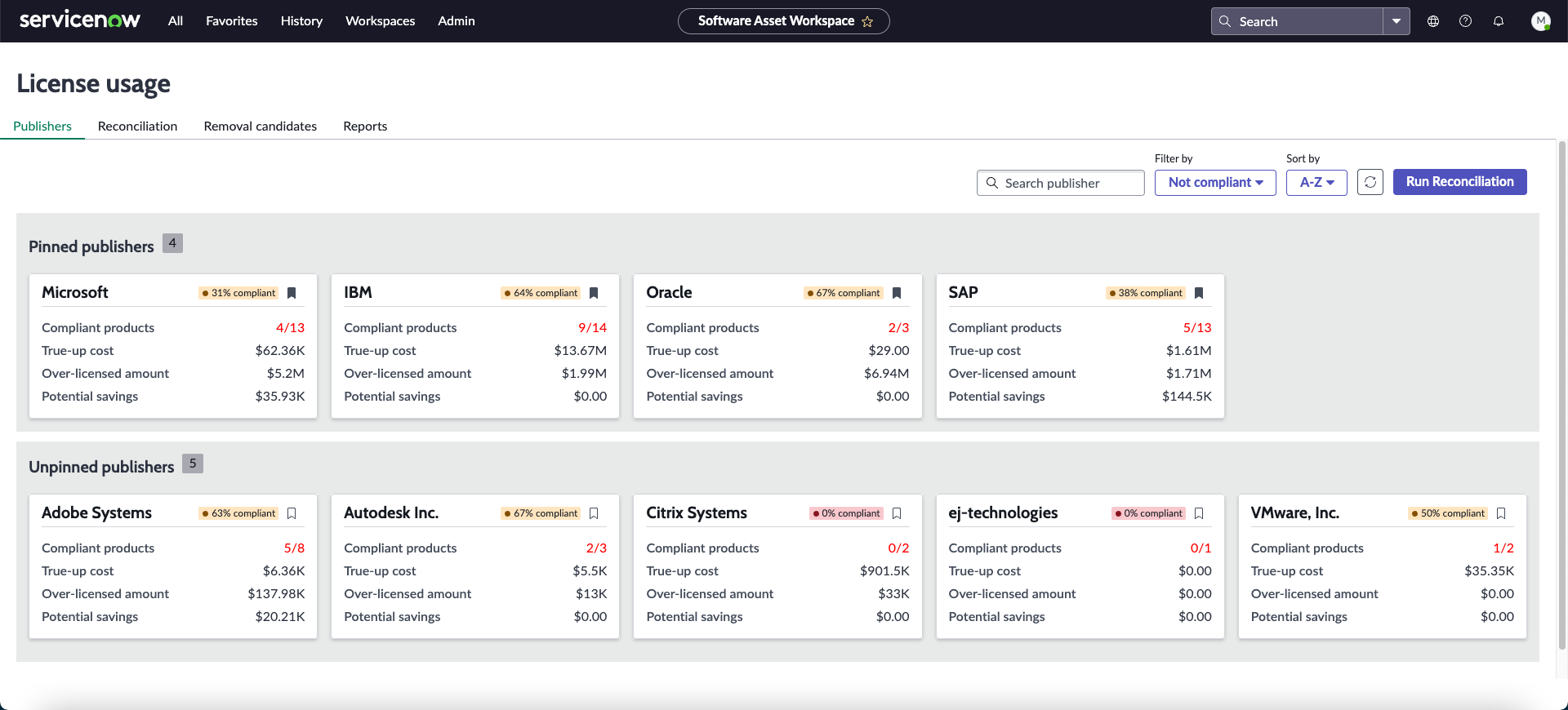Open the VMware, Inc. publisher card title
The image size is (1568, 710).
pos(1295,513)
